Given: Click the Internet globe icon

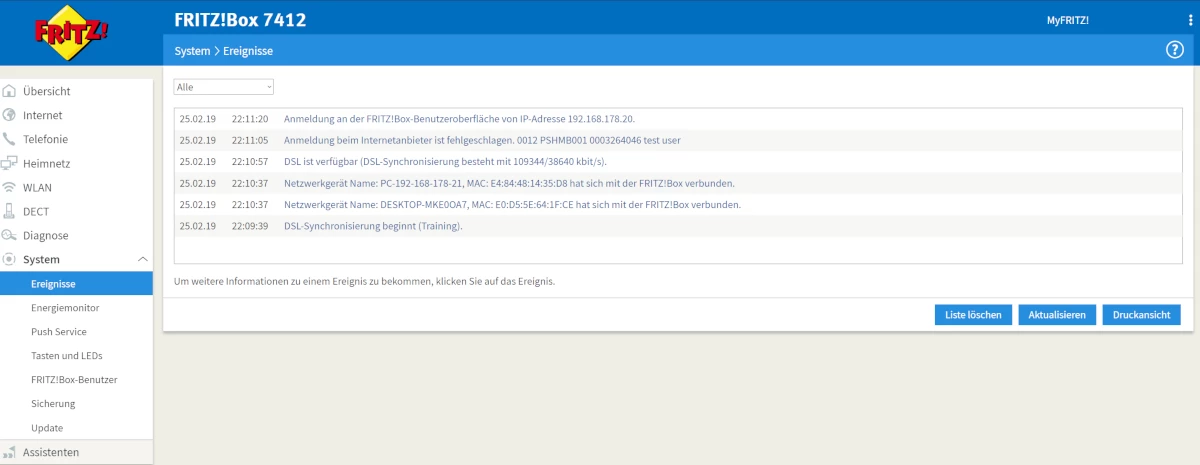Looking at the screenshot, I should (10, 115).
